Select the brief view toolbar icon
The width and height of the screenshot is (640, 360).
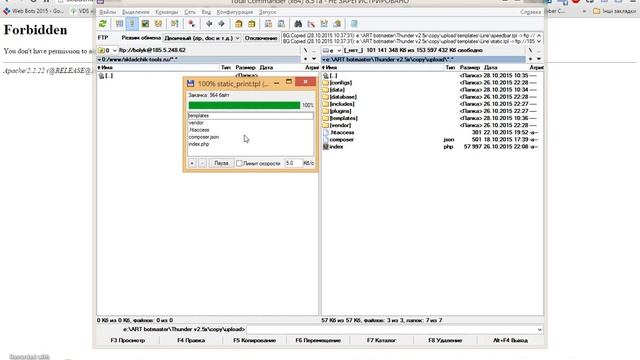[119, 24]
